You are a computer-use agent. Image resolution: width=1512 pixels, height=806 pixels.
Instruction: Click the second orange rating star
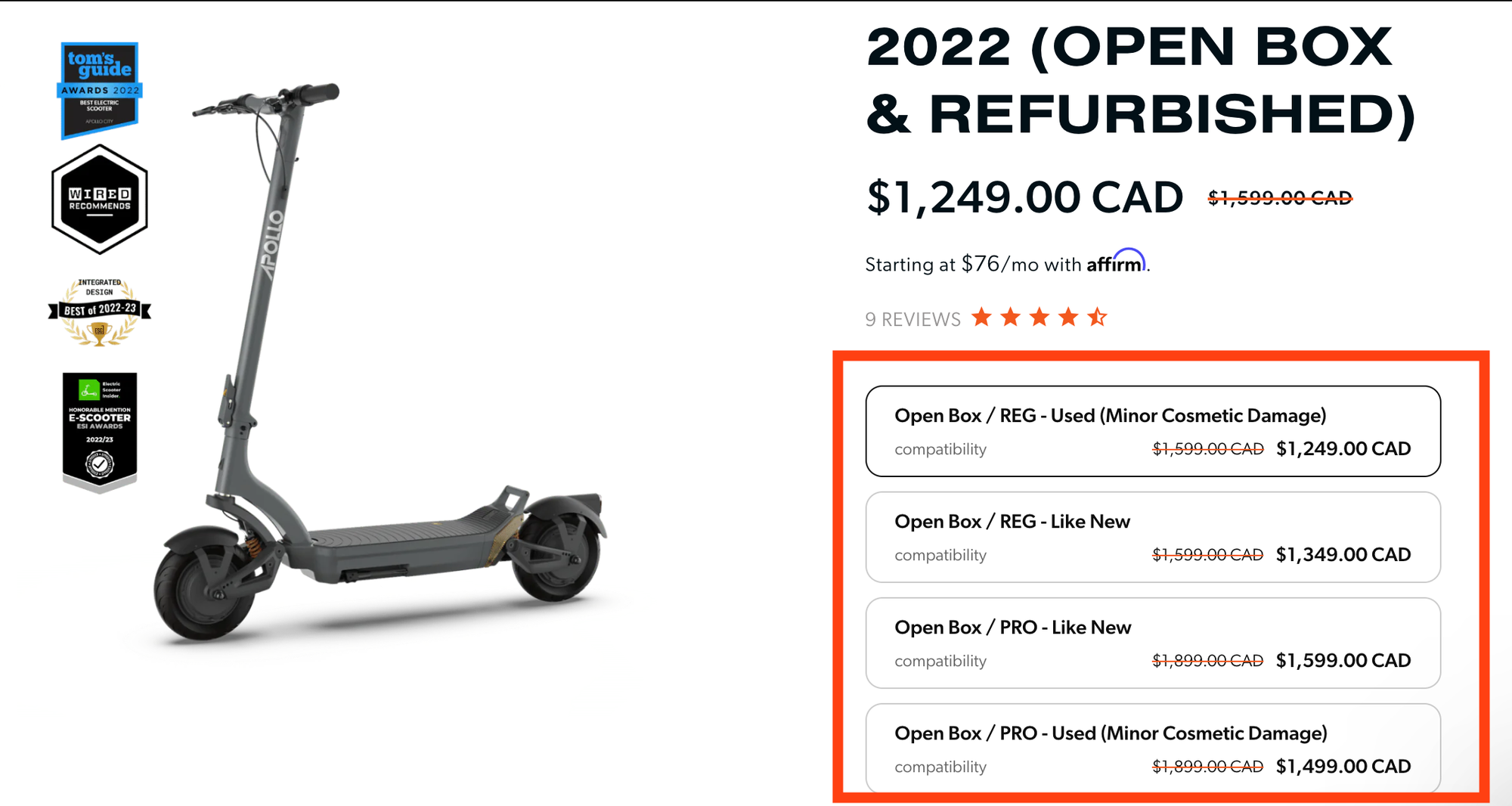pos(1011,318)
